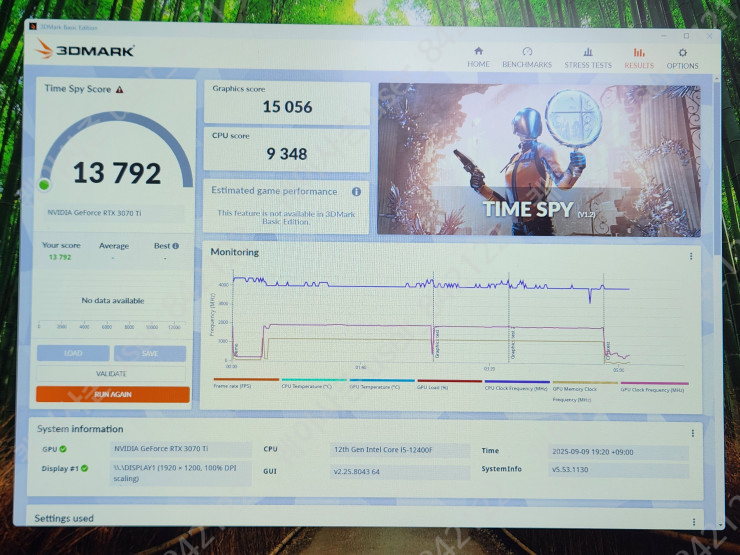Click the Display #1 resolution field
740x555 pixels.
coord(181,473)
